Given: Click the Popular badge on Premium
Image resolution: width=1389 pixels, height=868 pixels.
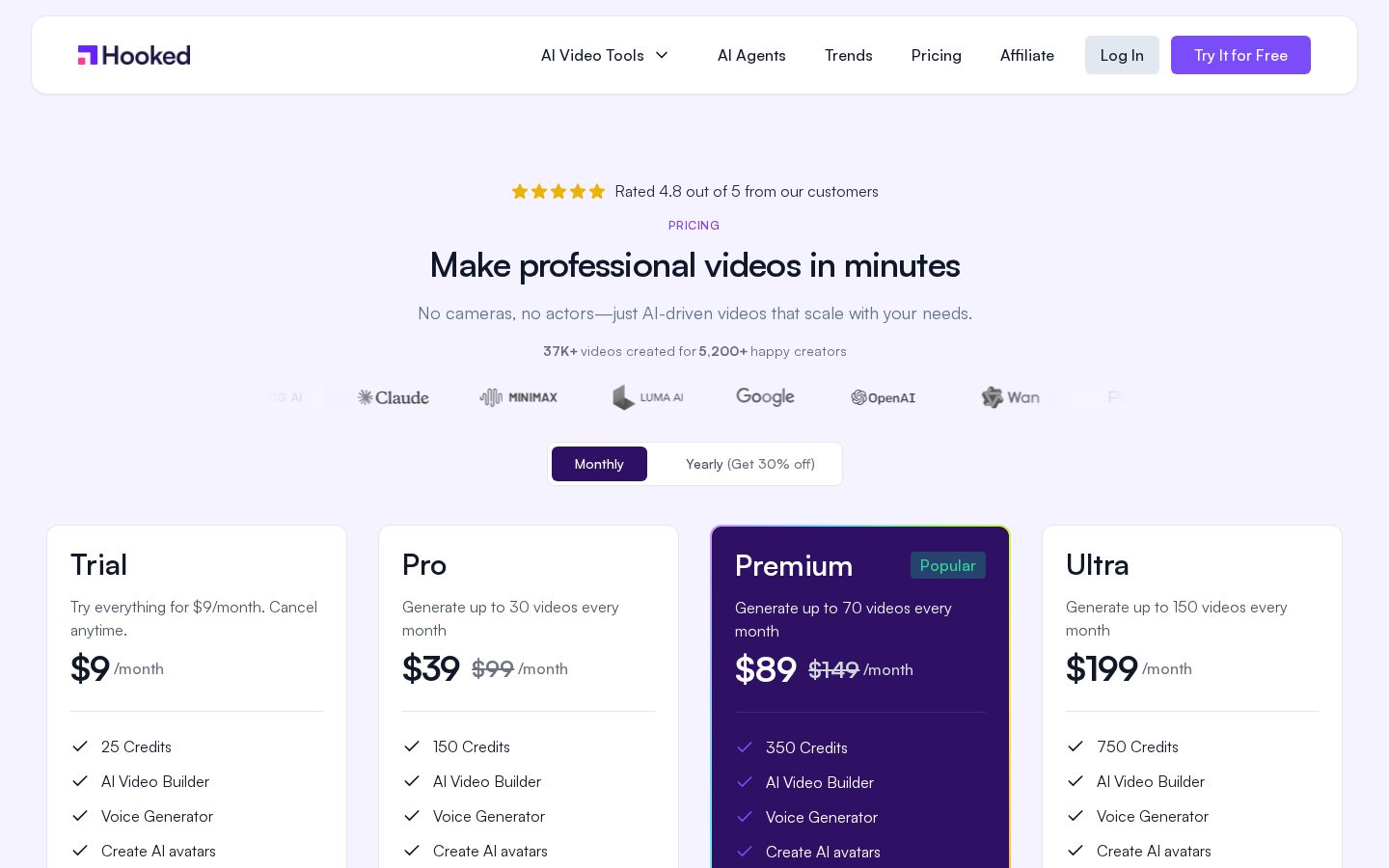Looking at the screenshot, I should (x=948, y=565).
